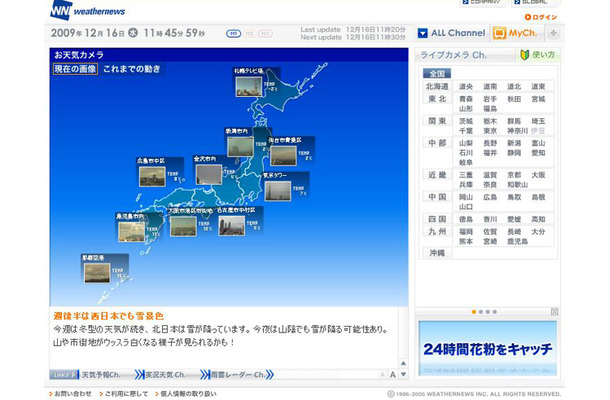This screenshot has width=610, height=400.
Task: Select the 中部 region
Action: point(437,143)
